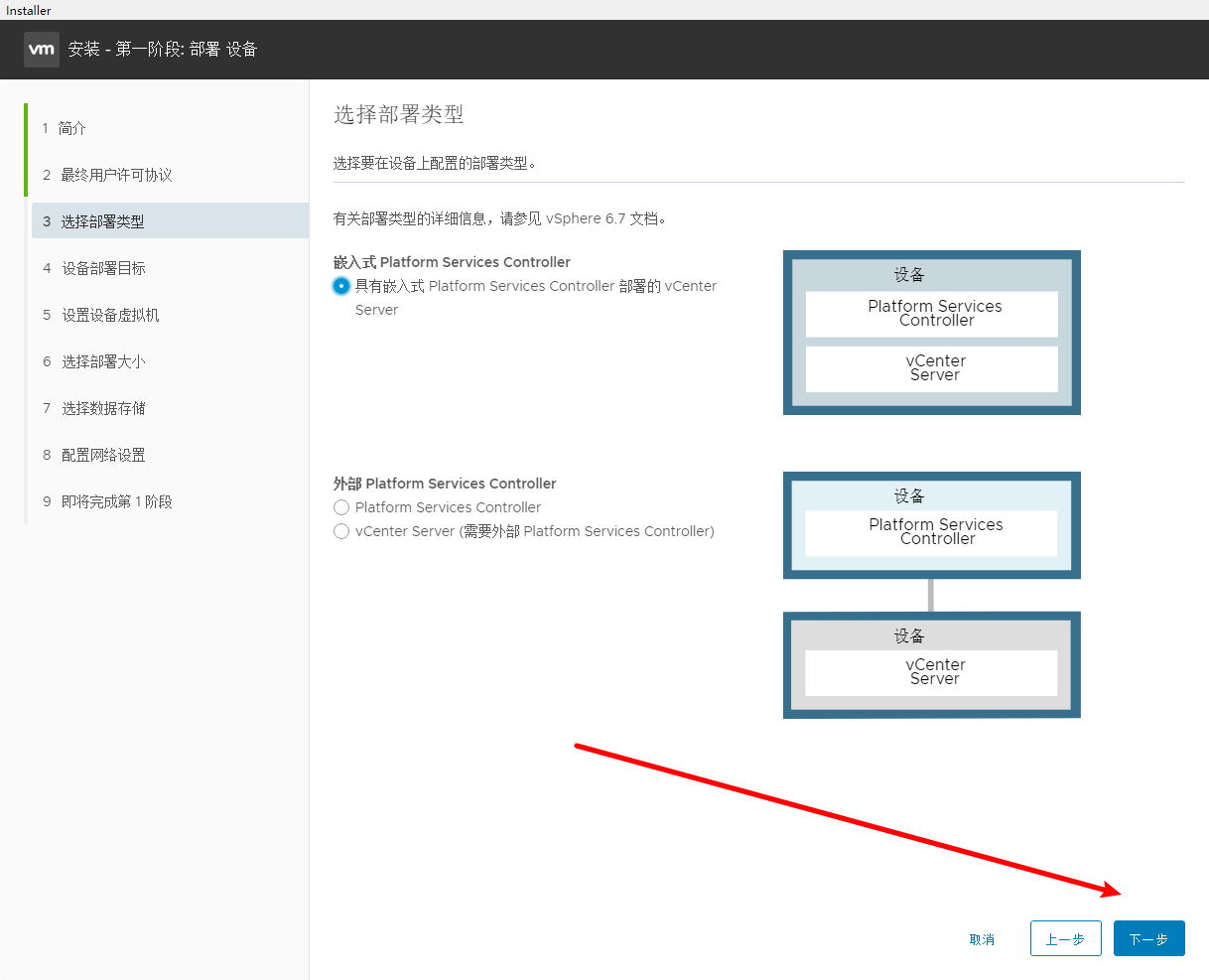Click the external vCenter Server diagram box

click(931, 665)
